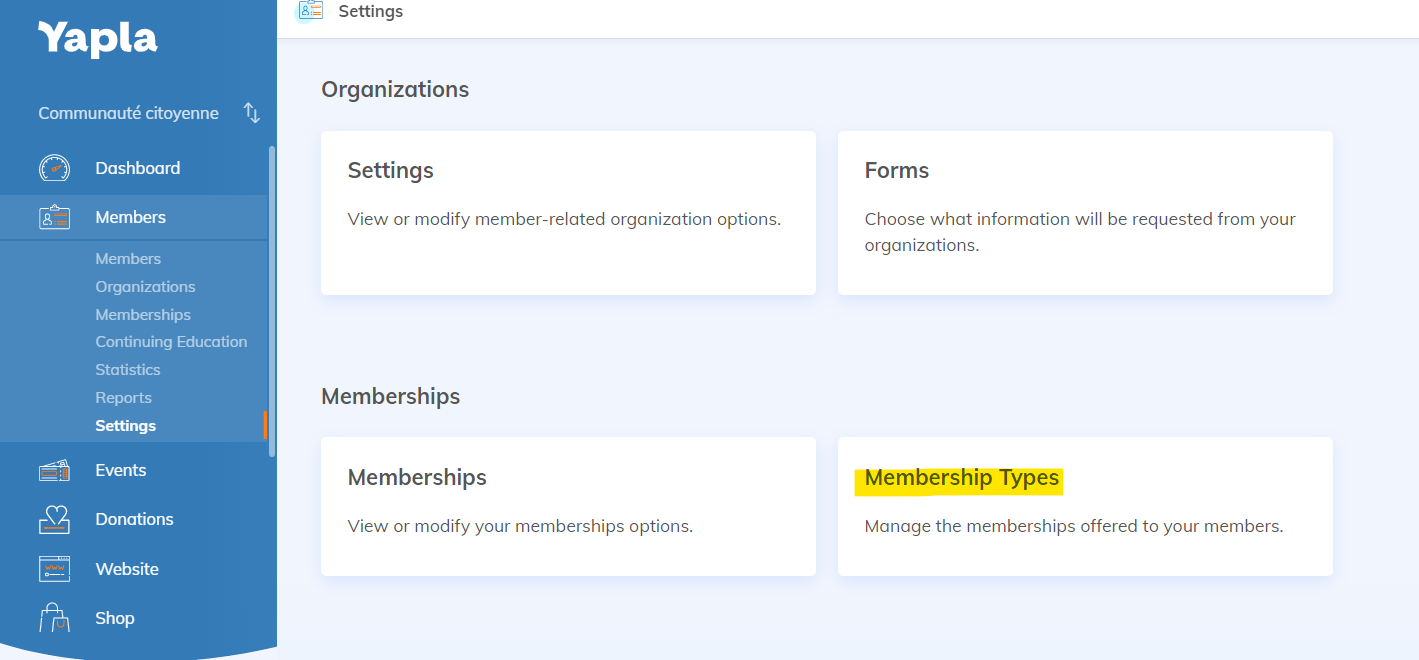Open the Membership Types card
Viewport: 1419px width, 660px height.
pyautogui.click(x=960, y=477)
